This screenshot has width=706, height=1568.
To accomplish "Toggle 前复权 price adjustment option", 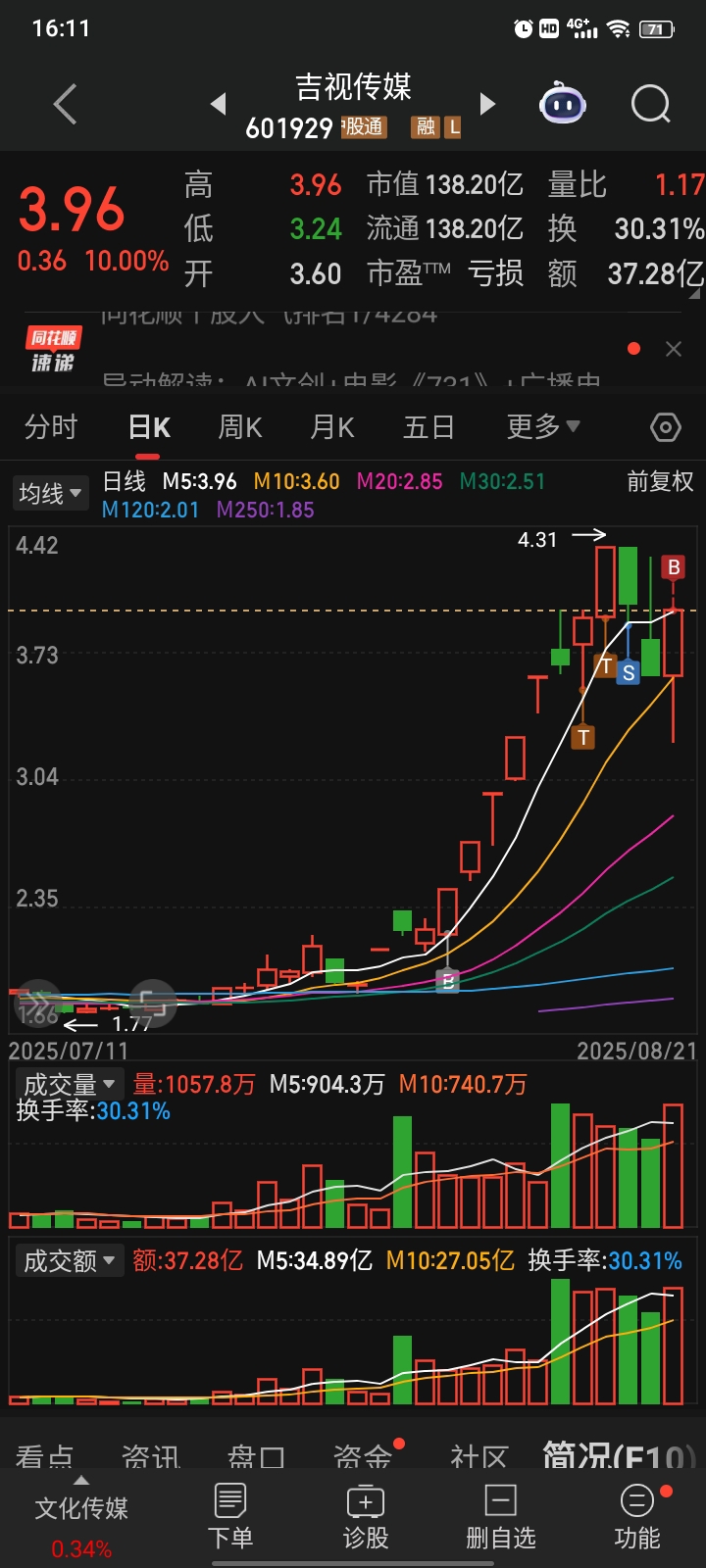I will [660, 481].
